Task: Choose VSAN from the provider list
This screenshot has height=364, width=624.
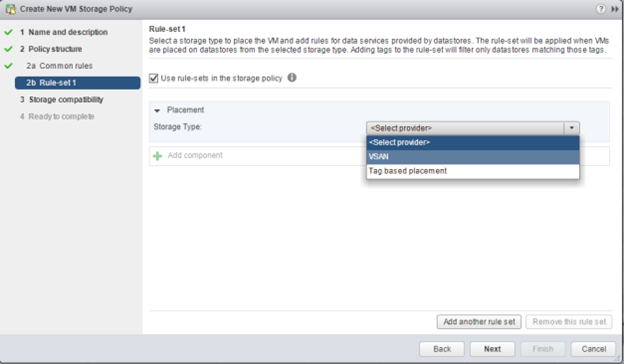Action: click(x=473, y=157)
